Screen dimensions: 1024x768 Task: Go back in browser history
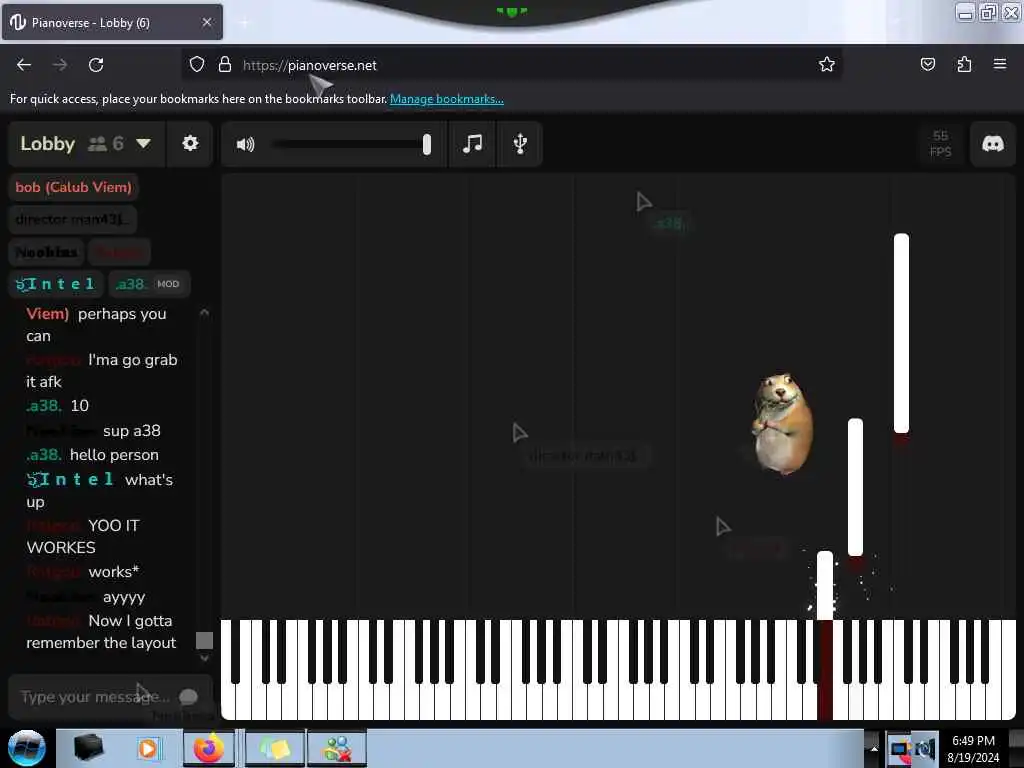(24, 65)
